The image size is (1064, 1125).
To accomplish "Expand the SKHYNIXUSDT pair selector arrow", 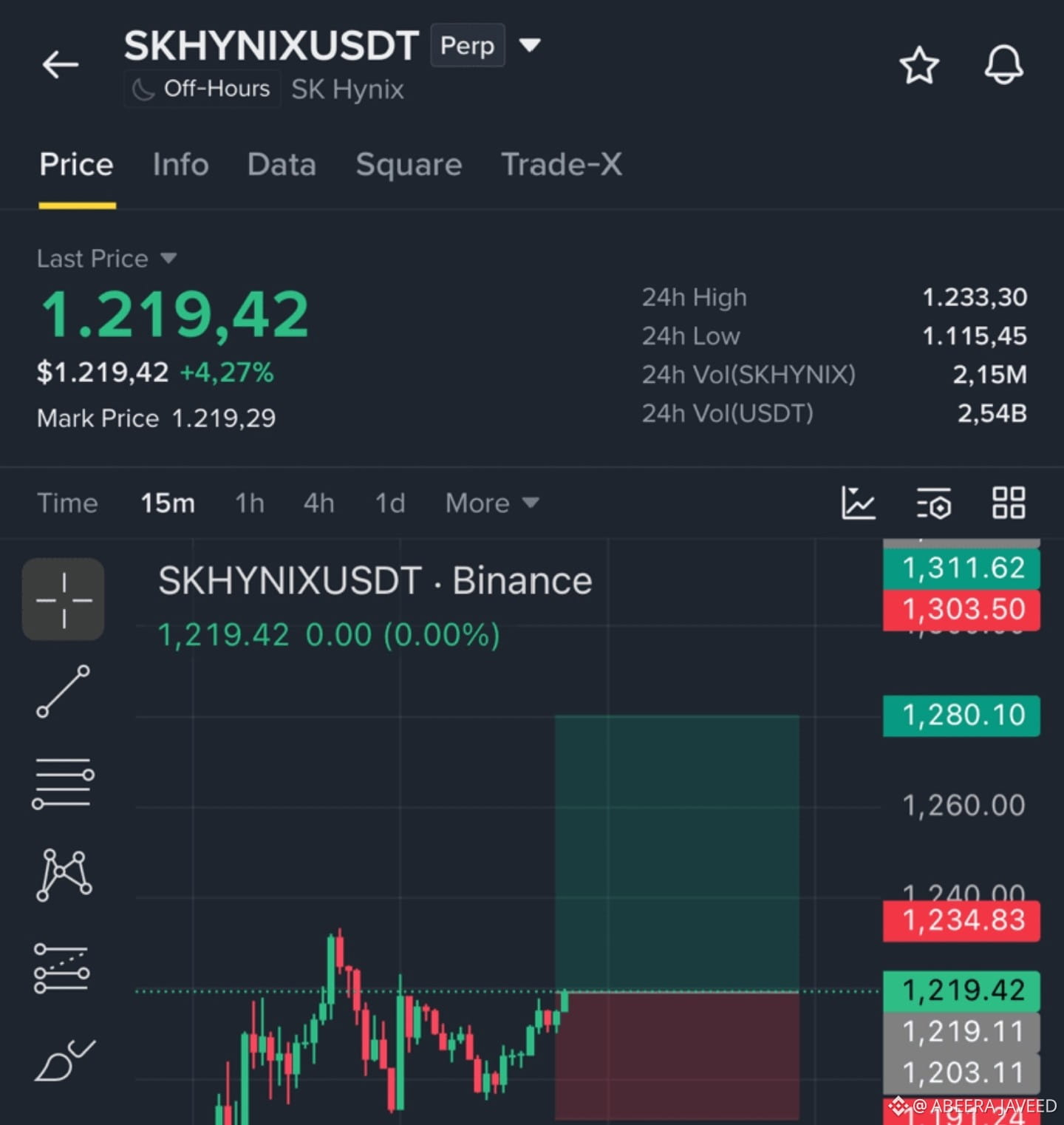I will pos(530,45).
